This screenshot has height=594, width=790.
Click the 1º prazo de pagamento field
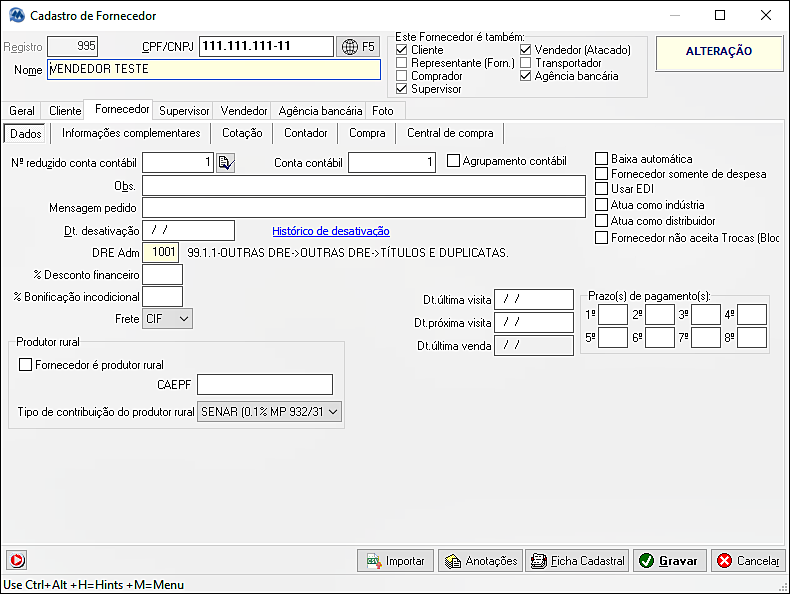[613, 314]
